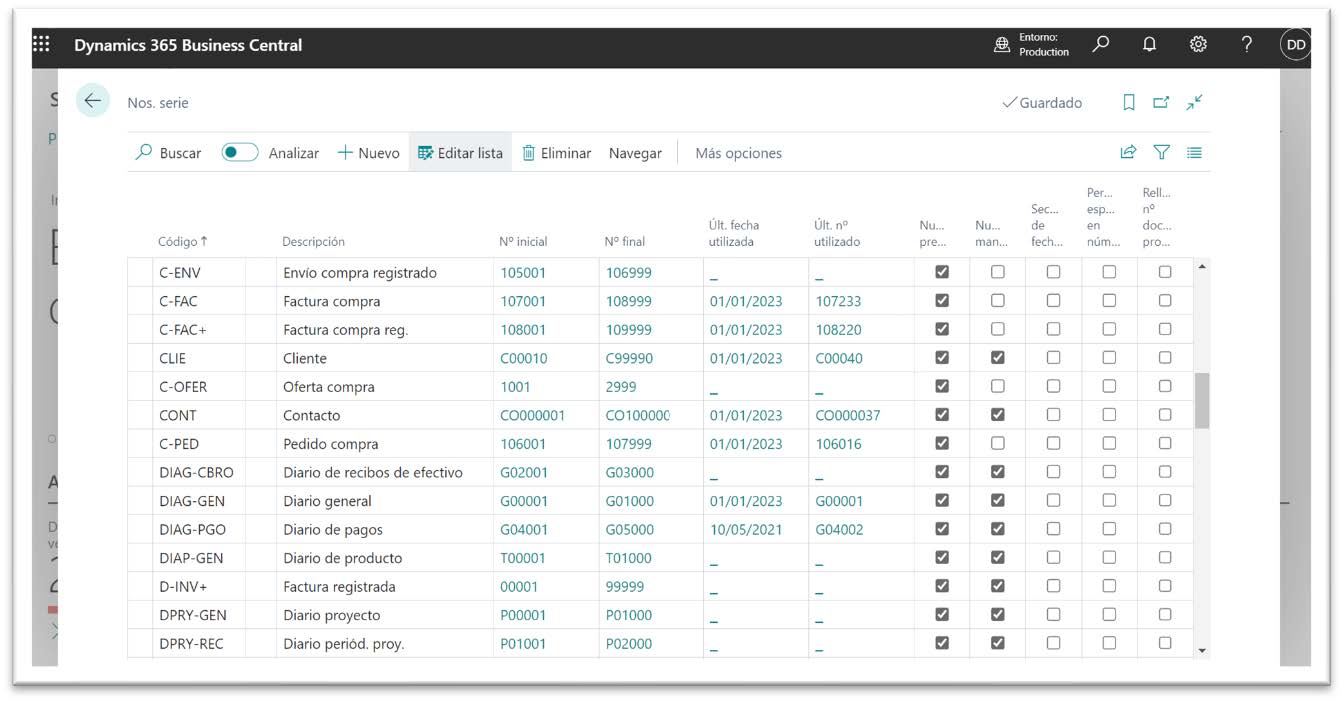Click the scrollbar up arrow
The image size is (1343, 702).
click(1202, 267)
